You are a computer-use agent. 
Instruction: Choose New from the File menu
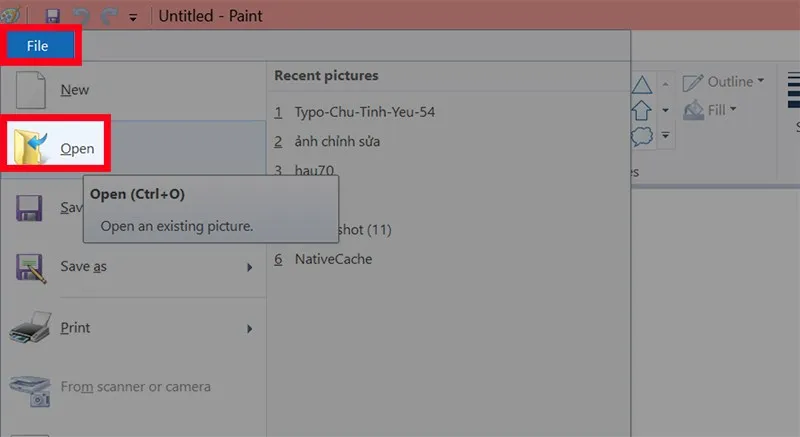point(74,90)
